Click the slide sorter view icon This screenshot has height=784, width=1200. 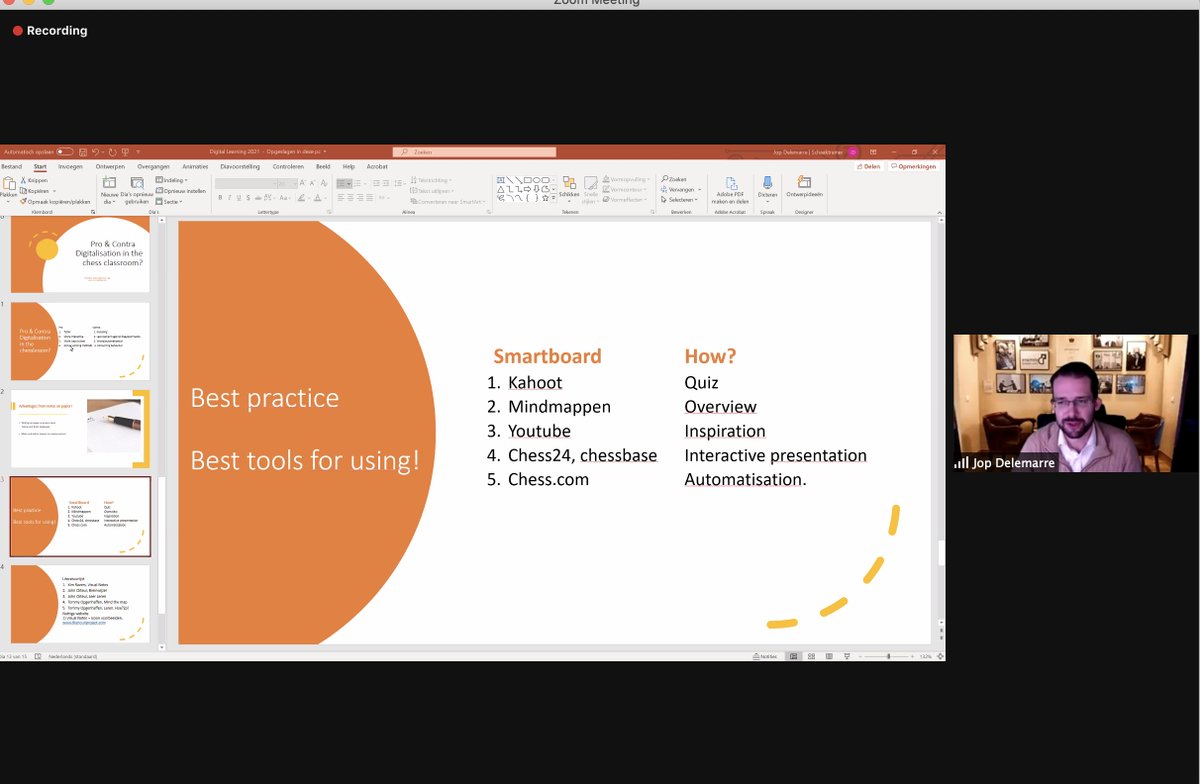[x=811, y=656]
